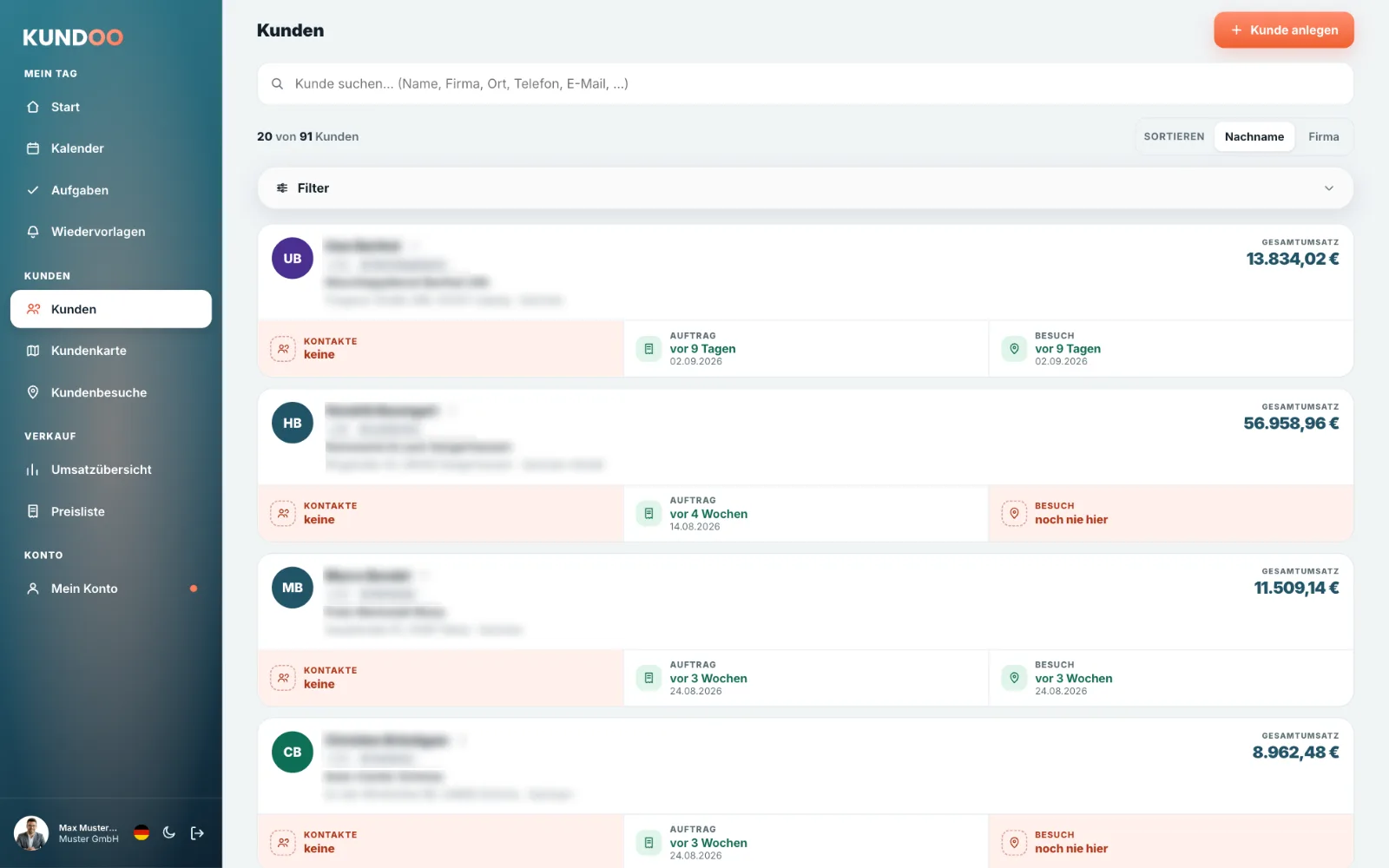Click Besuch pin icon in MB card
The image size is (1389, 868).
tap(1014, 678)
